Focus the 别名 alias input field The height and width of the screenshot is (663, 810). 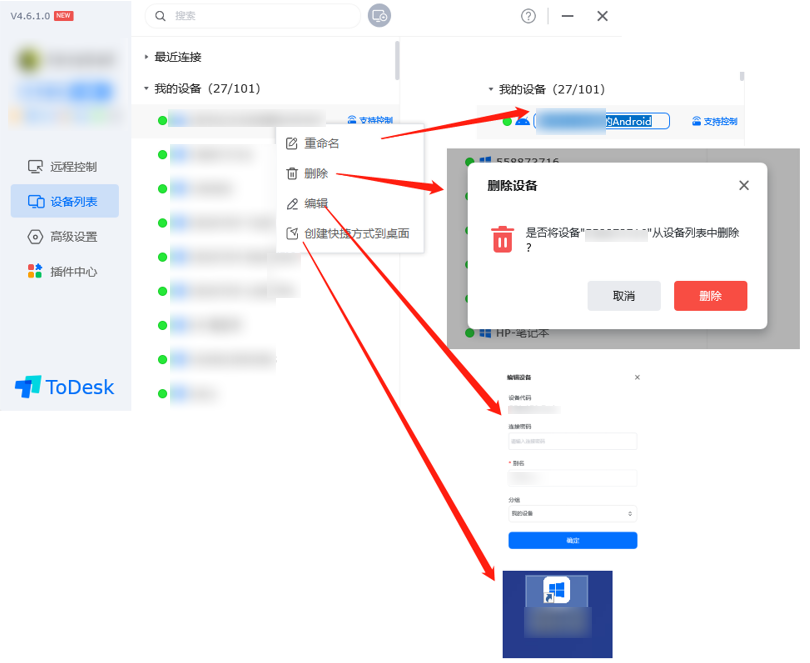tap(572, 478)
